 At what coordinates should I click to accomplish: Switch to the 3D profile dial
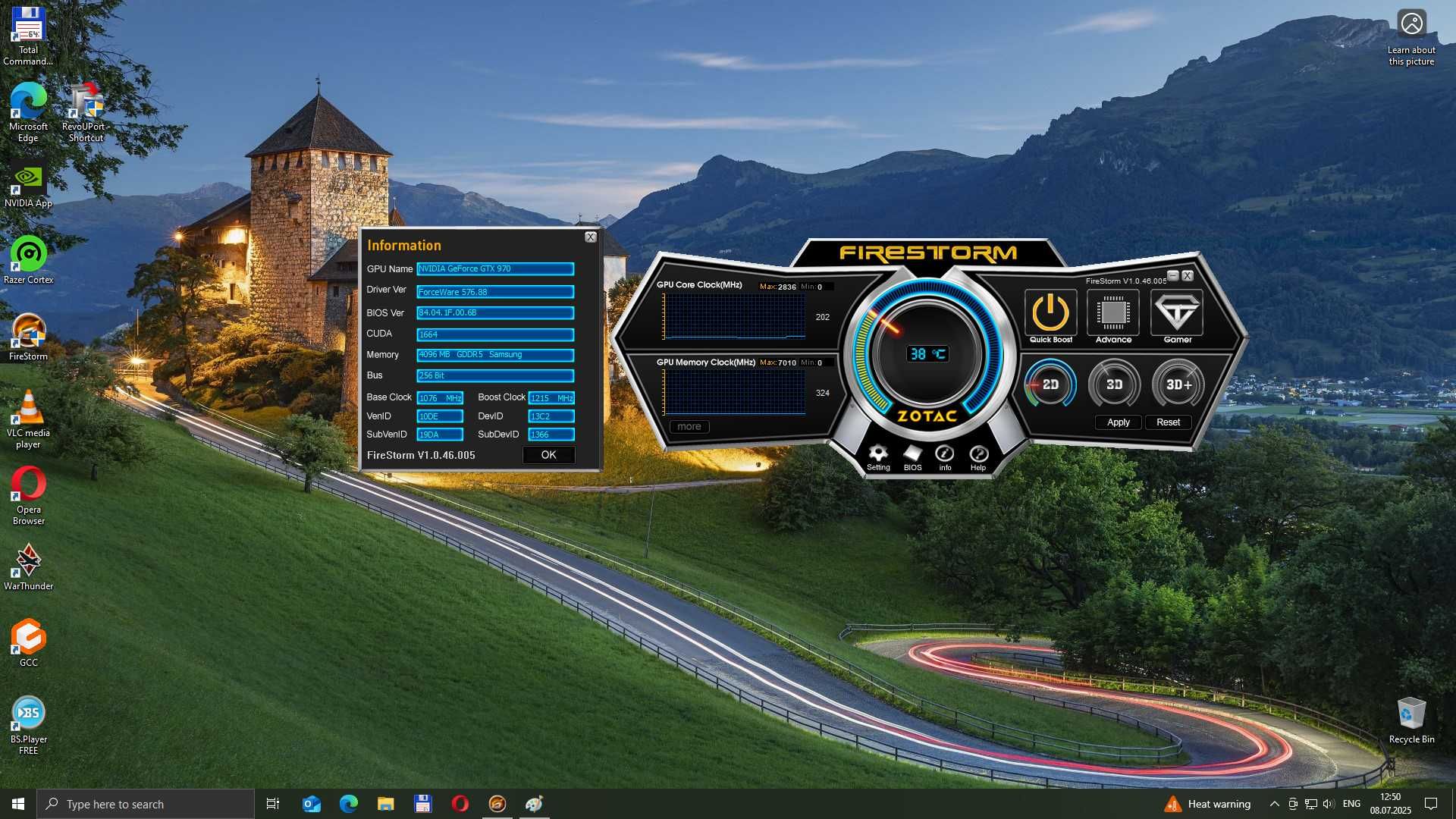pos(1114,384)
